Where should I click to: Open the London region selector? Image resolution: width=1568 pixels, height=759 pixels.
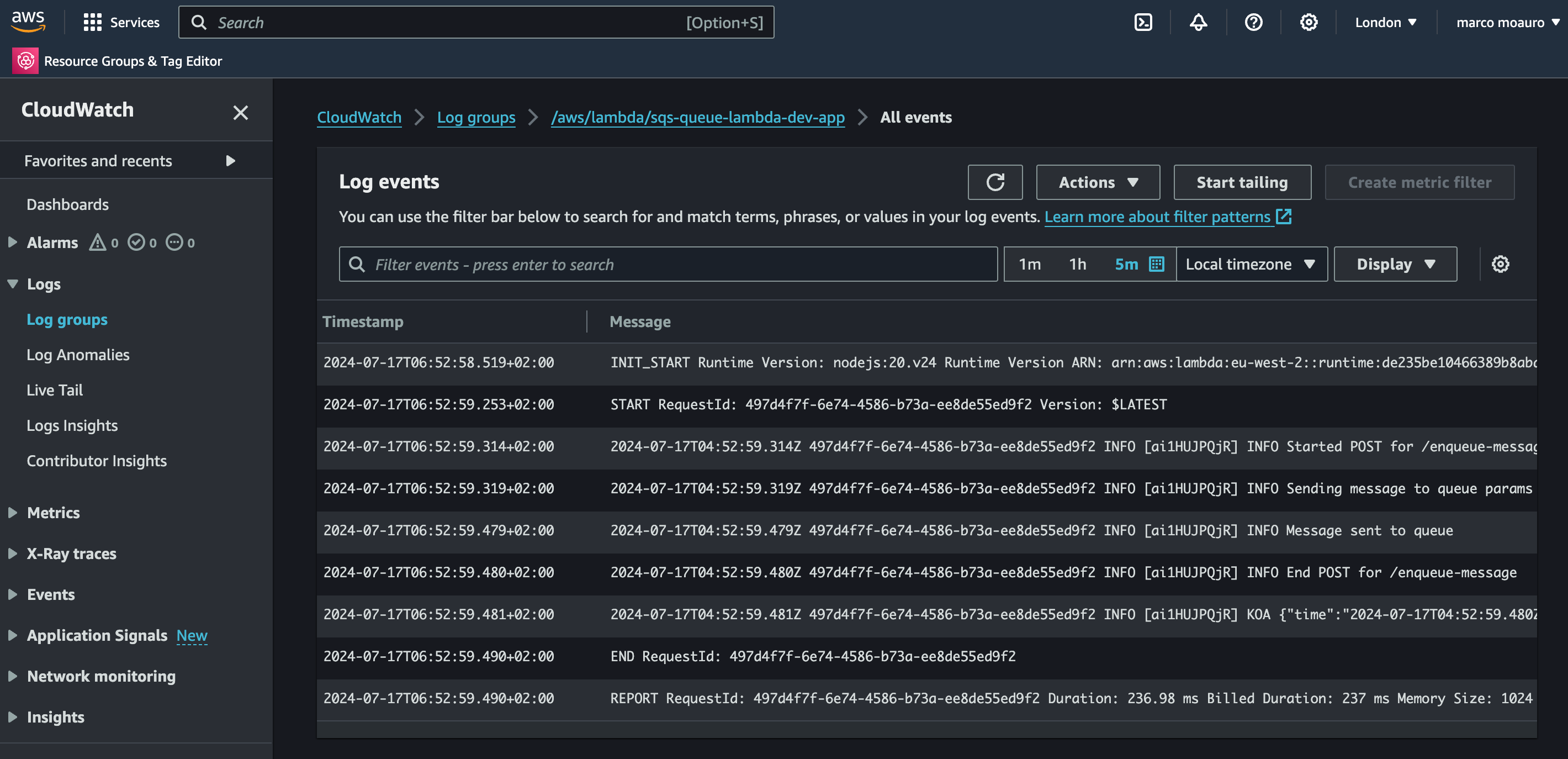pos(1384,22)
